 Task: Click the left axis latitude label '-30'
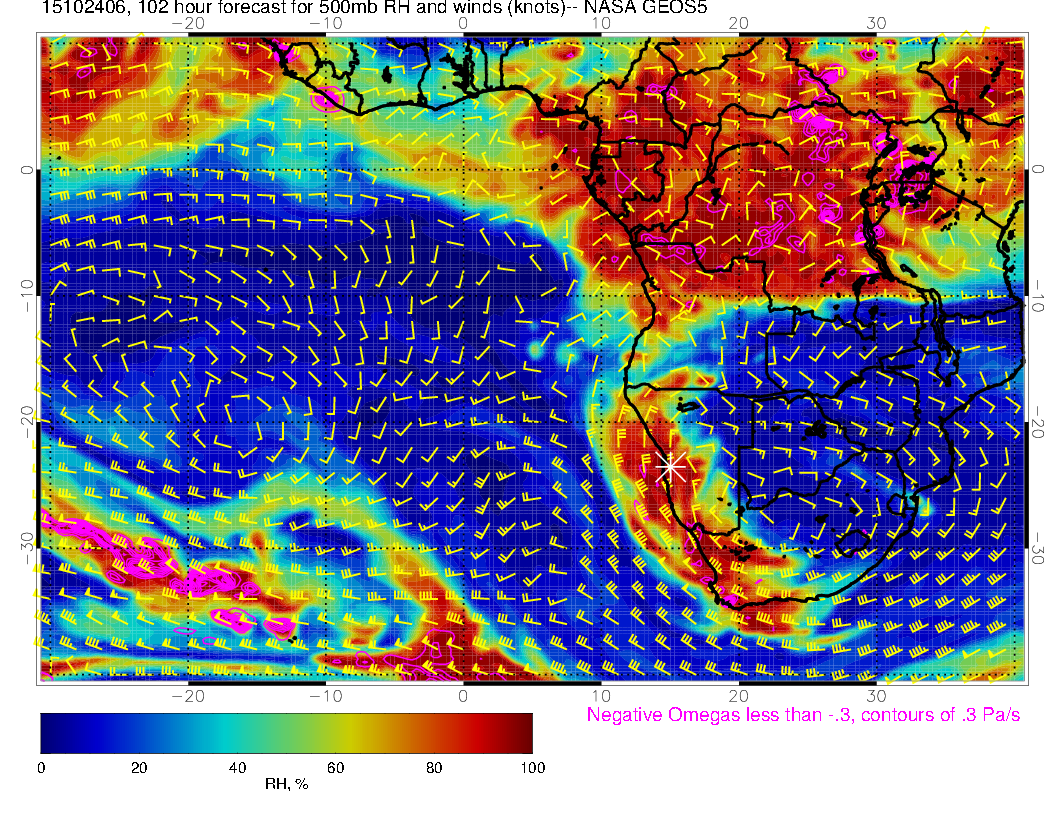coord(27,548)
